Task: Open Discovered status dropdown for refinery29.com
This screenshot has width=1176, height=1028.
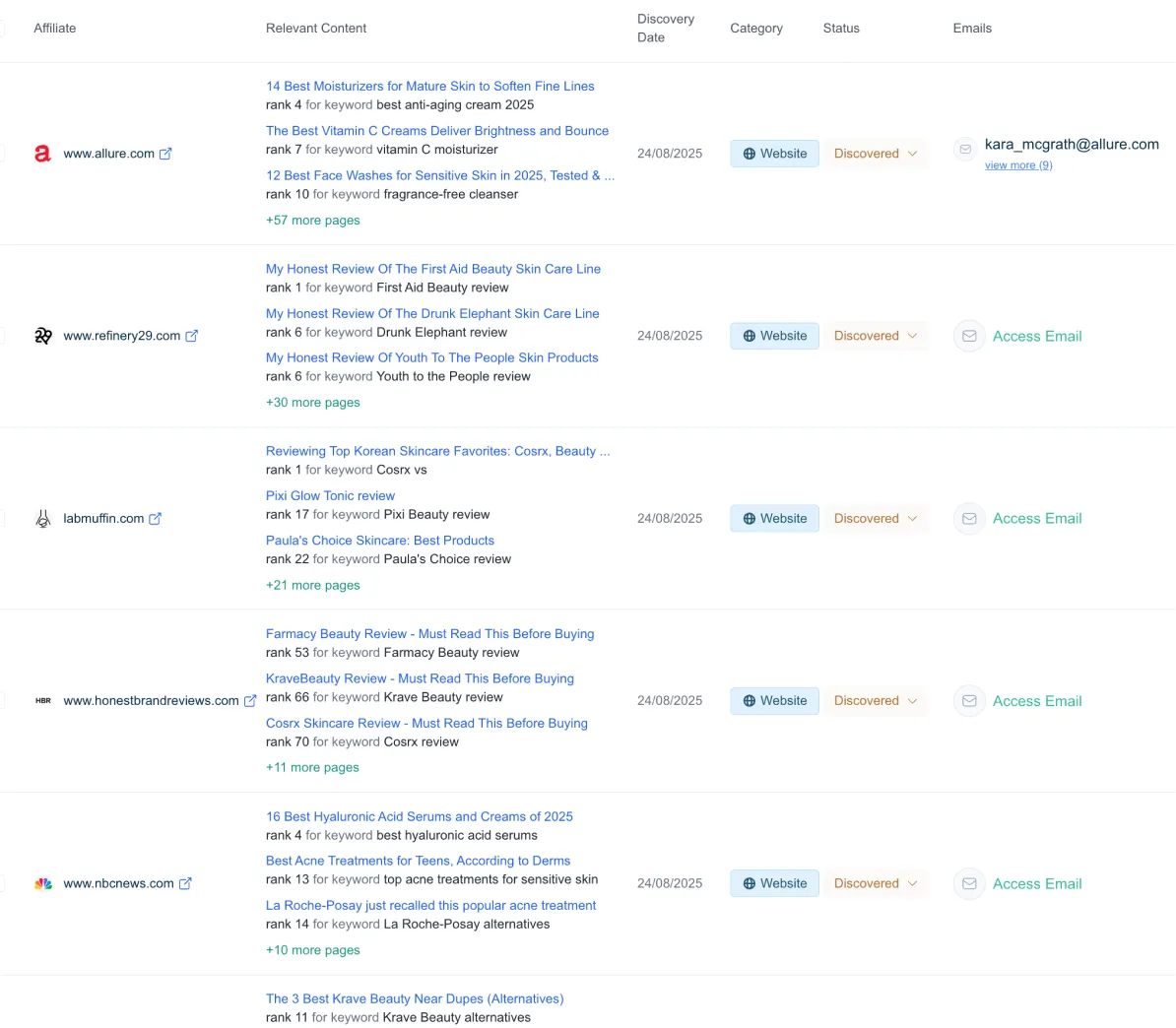Action: pyautogui.click(x=876, y=335)
